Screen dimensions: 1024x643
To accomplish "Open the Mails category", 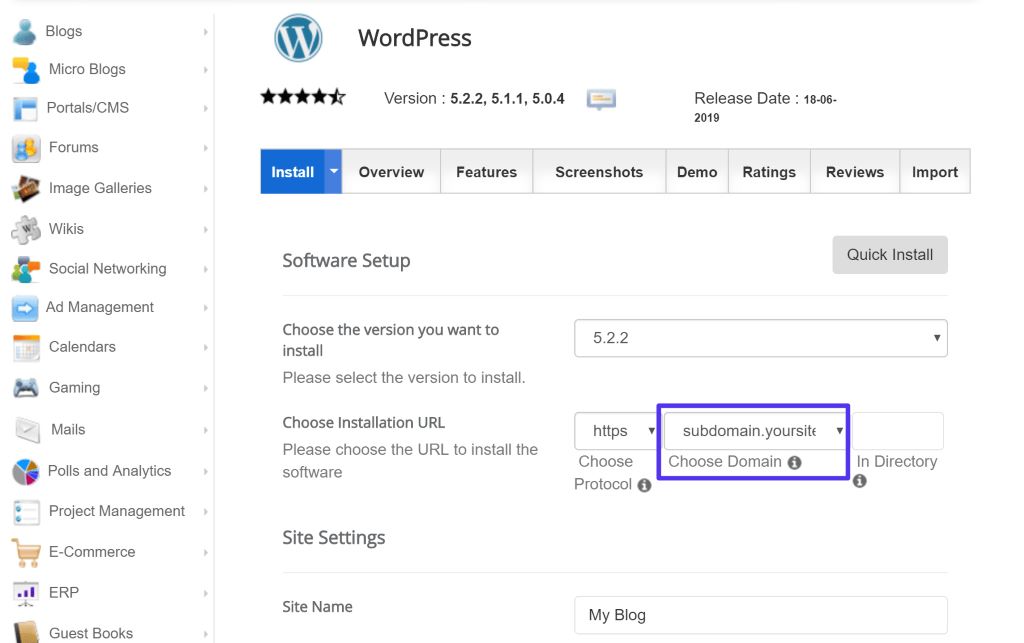I will (x=68, y=430).
